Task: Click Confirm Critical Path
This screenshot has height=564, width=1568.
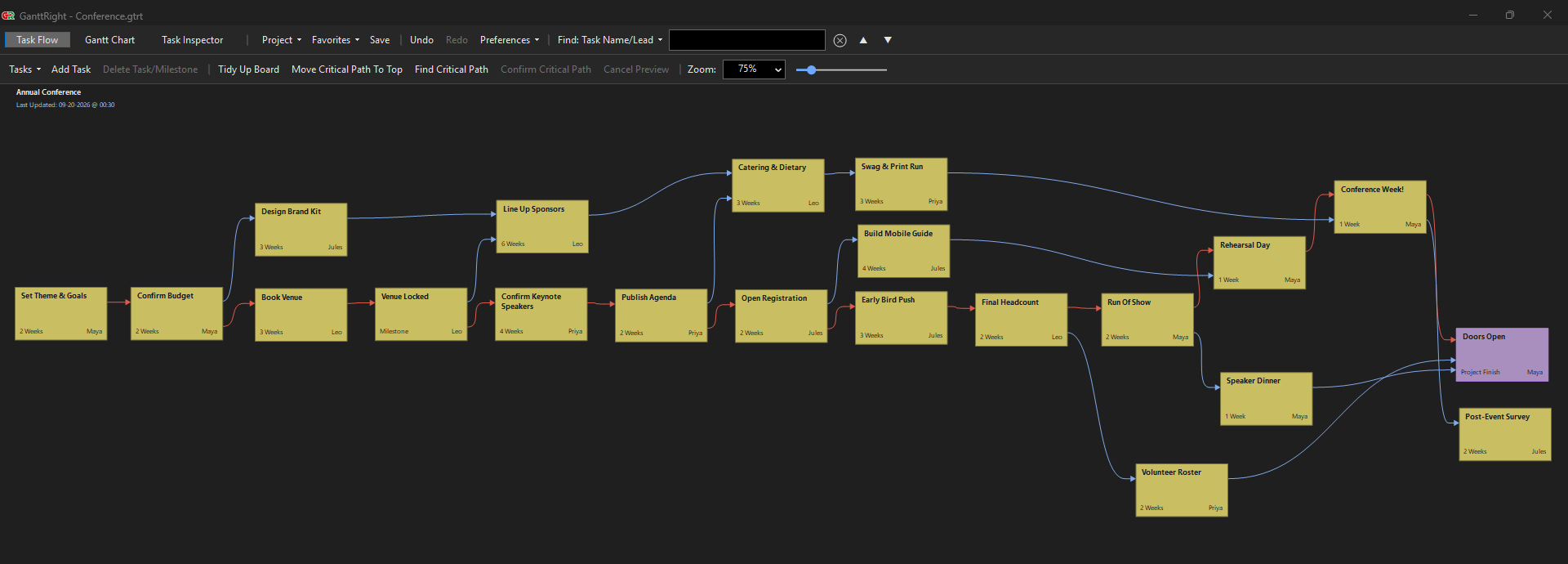Action: (546, 69)
